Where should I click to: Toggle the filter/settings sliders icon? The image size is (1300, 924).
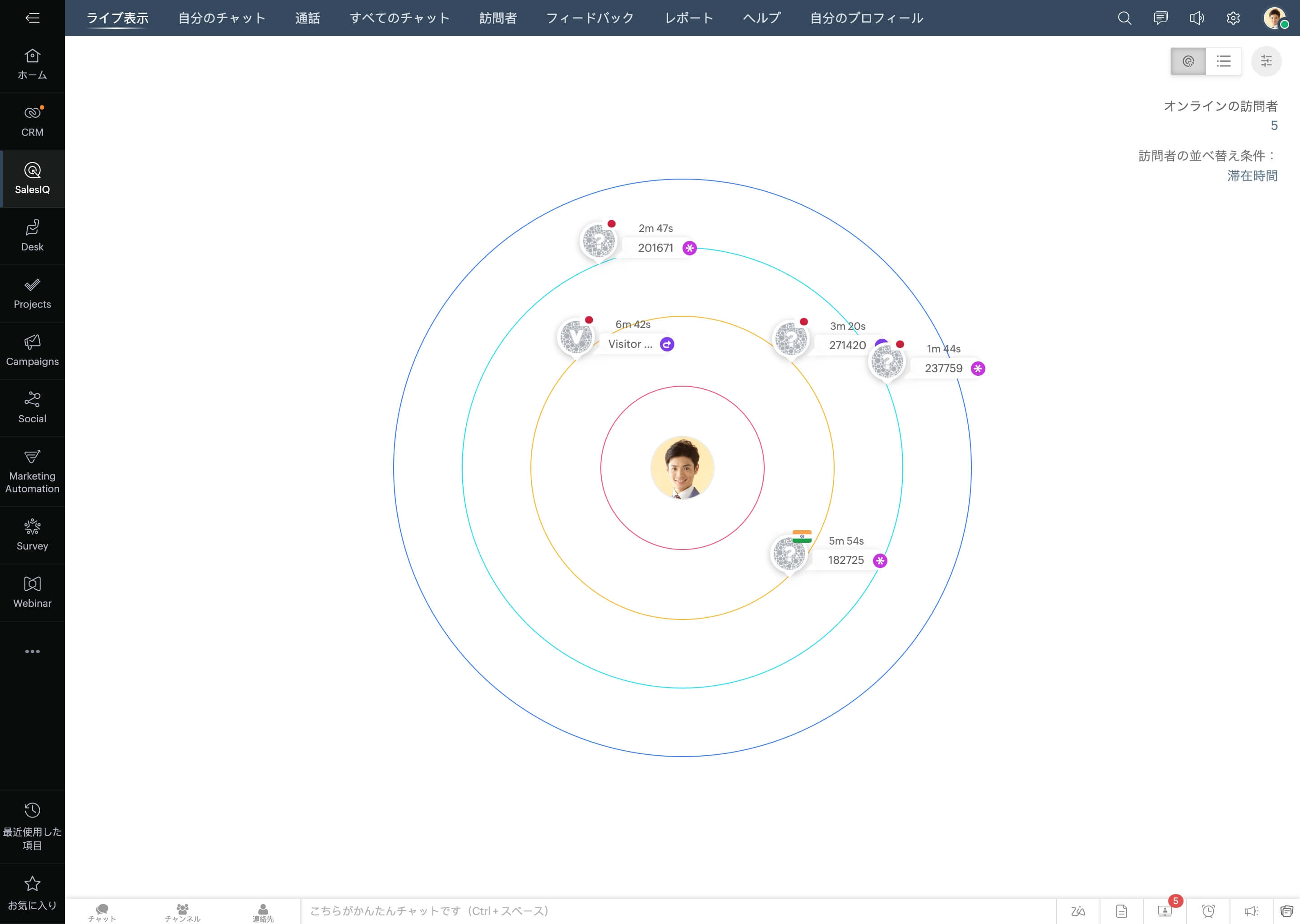(1265, 61)
